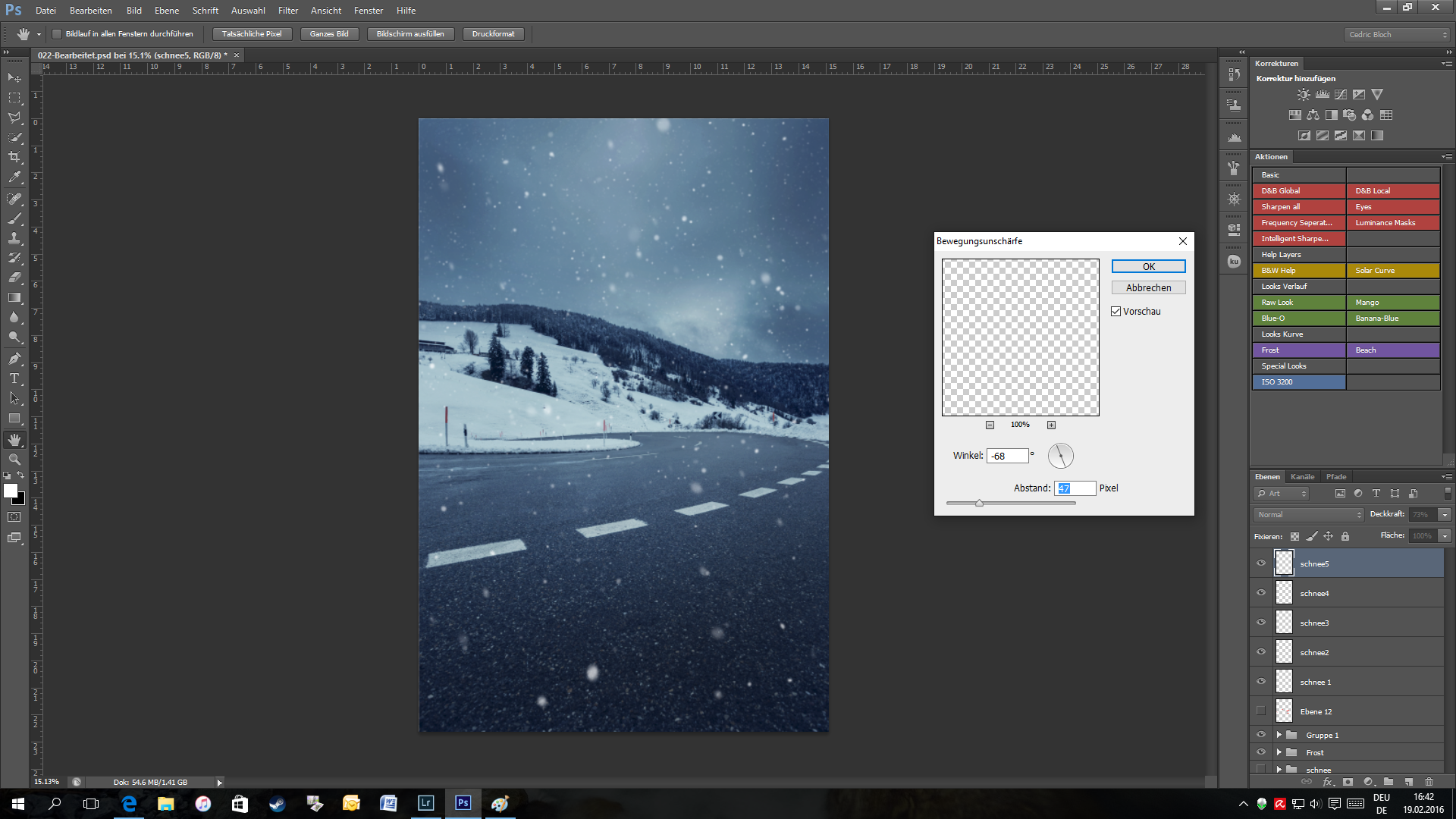Select the Type tool
1456x819 pixels.
14,378
